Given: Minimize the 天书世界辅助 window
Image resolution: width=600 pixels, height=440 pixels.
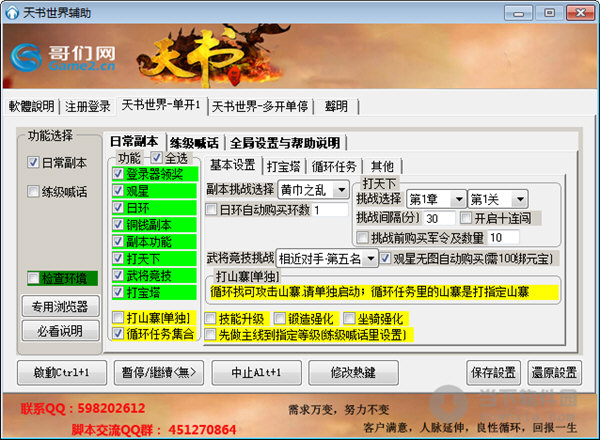Looking at the screenshot, I should click(x=518, y=13).
